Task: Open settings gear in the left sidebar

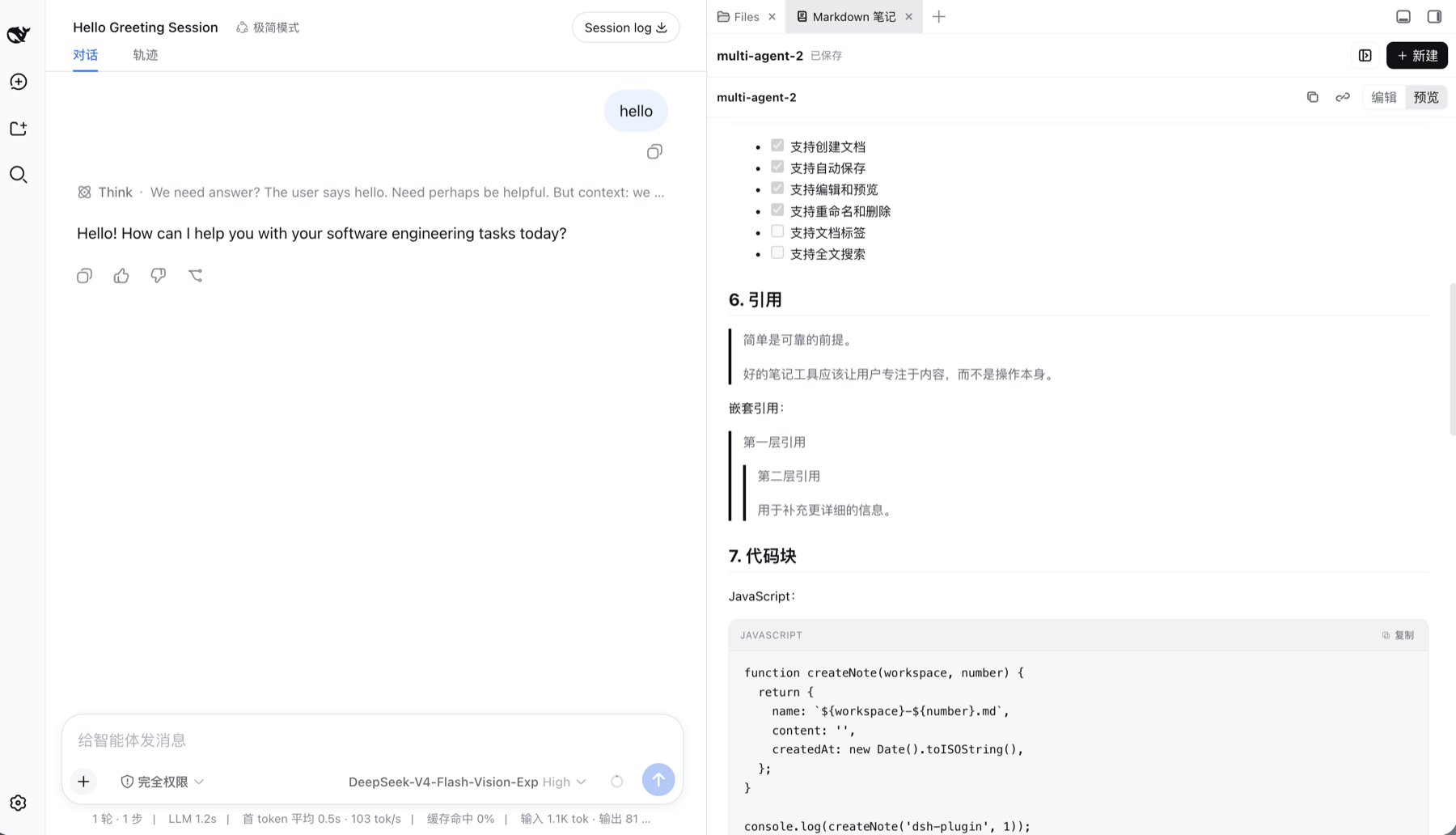Action: click(x=18, y=803)
